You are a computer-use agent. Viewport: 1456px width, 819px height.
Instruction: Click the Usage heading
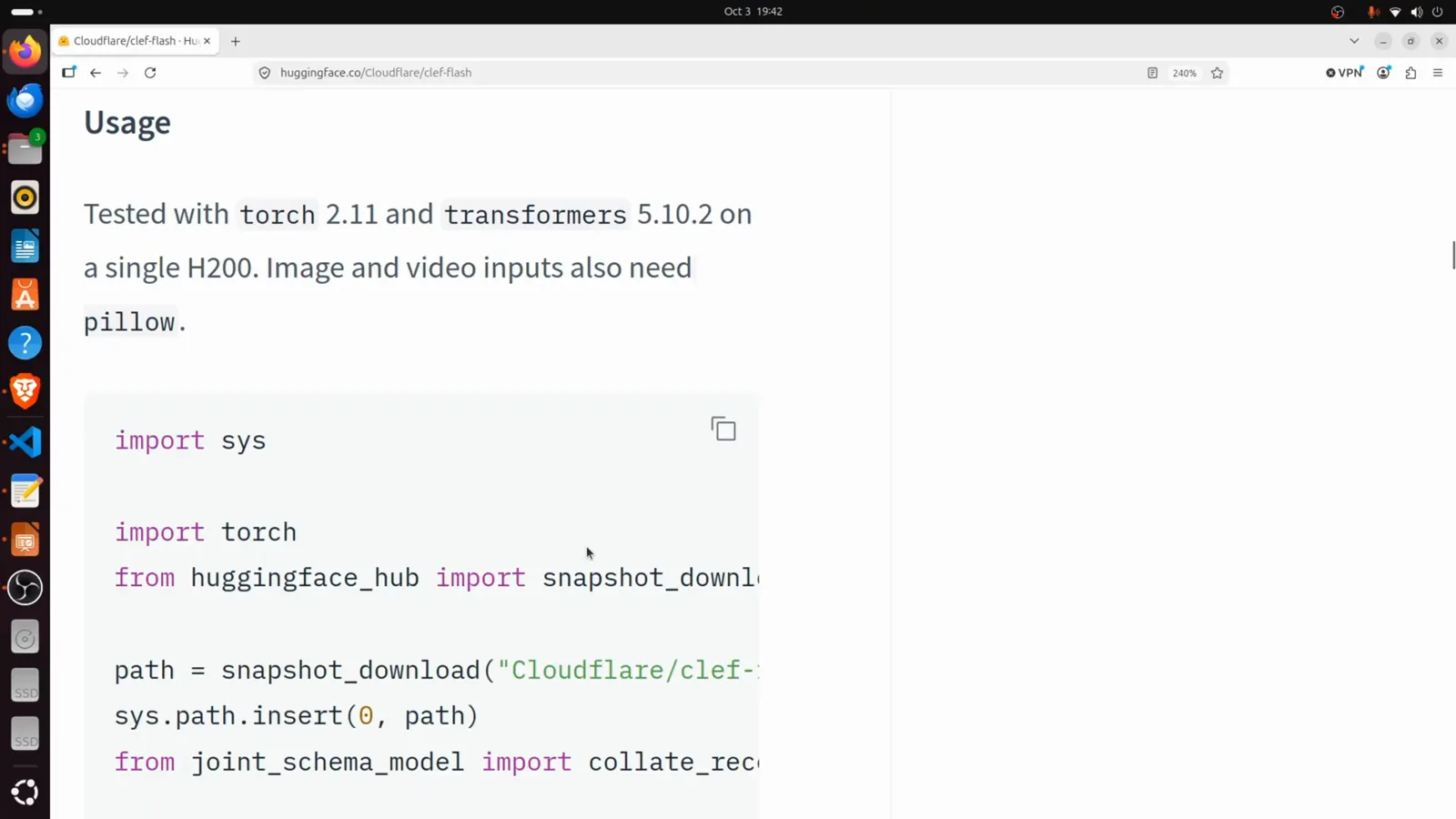(127, 123)
